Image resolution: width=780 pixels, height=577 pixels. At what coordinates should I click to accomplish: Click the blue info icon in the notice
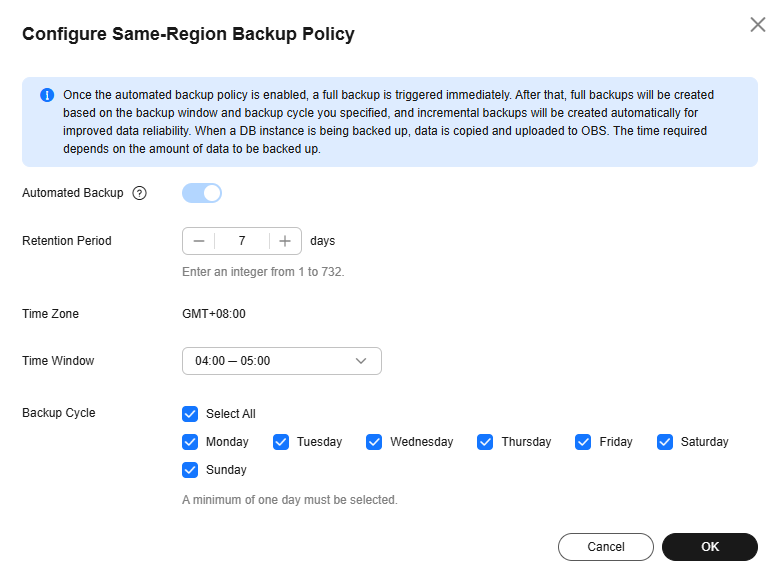46,95
